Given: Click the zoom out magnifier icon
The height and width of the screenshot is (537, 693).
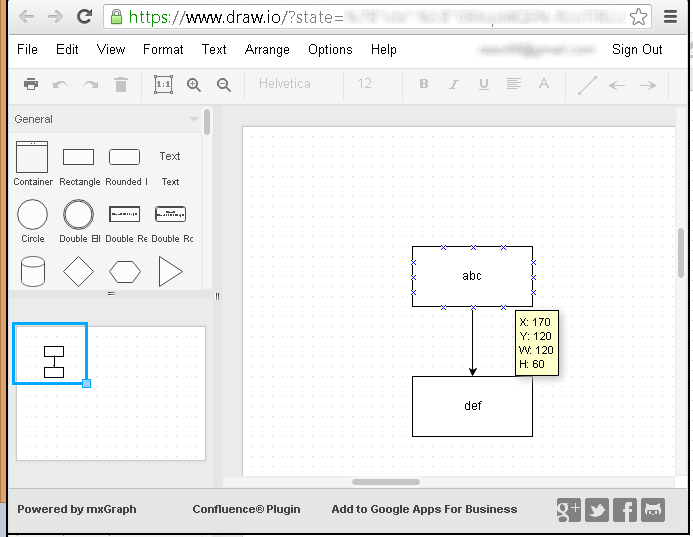Looking at the screenshot, I should [x=224, y=85].
